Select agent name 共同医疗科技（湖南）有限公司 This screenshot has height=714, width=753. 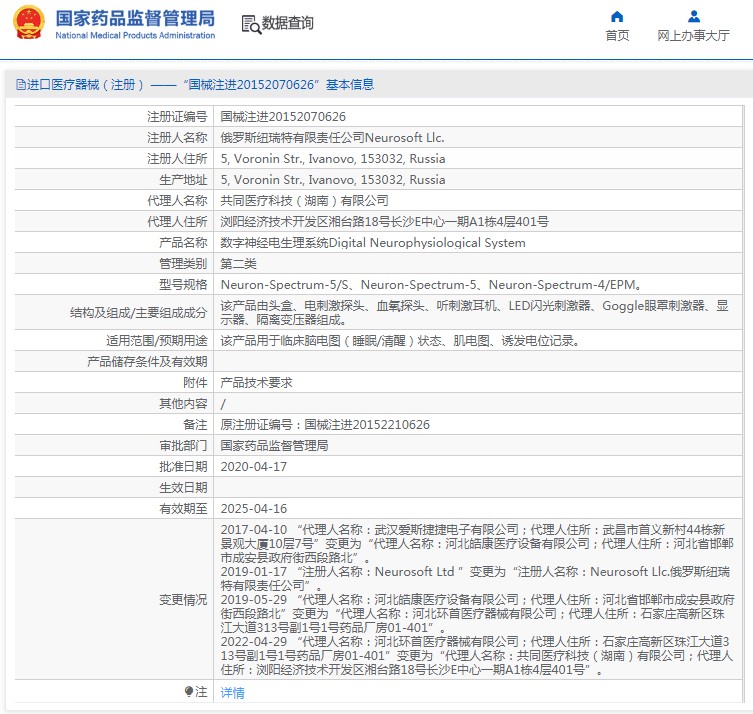click(x=304, y=201)
